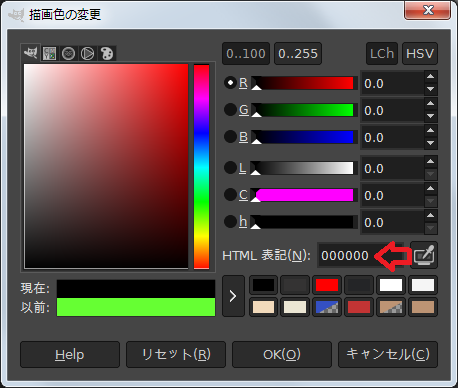Switch to the CMYK selector tab
458x388 pixels.
click(x=49, y=53)
